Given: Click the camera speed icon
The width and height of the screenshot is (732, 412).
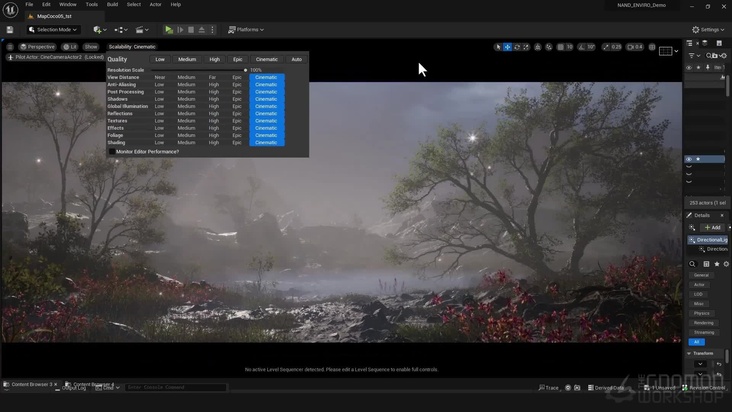Looking at the screenshot, I should point(630,47).
